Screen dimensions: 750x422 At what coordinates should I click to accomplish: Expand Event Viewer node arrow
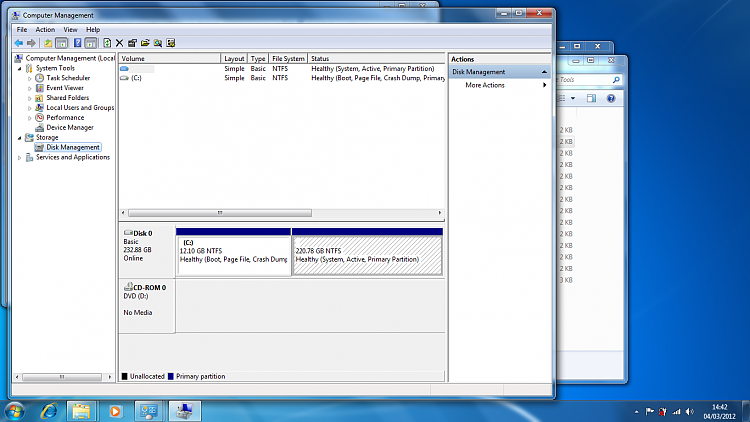30,88
